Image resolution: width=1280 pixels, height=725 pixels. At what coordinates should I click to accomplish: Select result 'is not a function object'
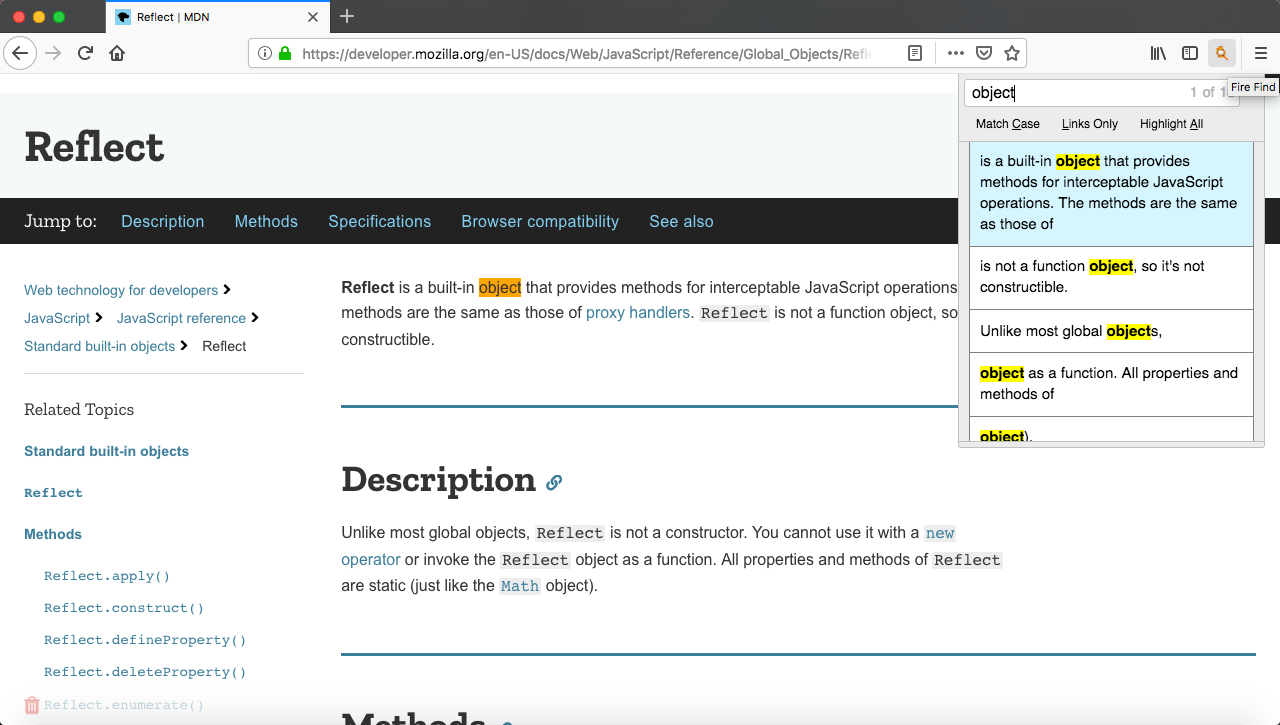(x=1111, y=277)
